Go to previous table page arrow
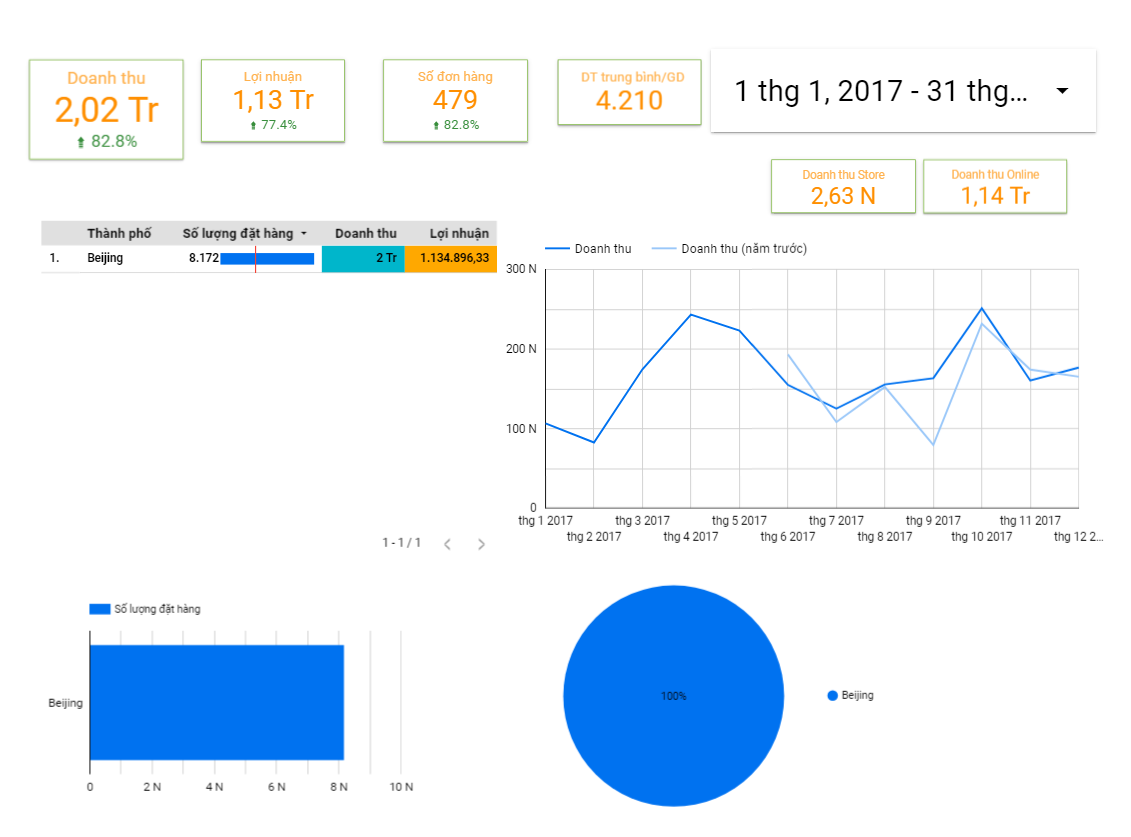1131x837 pixels. (447, 544)
